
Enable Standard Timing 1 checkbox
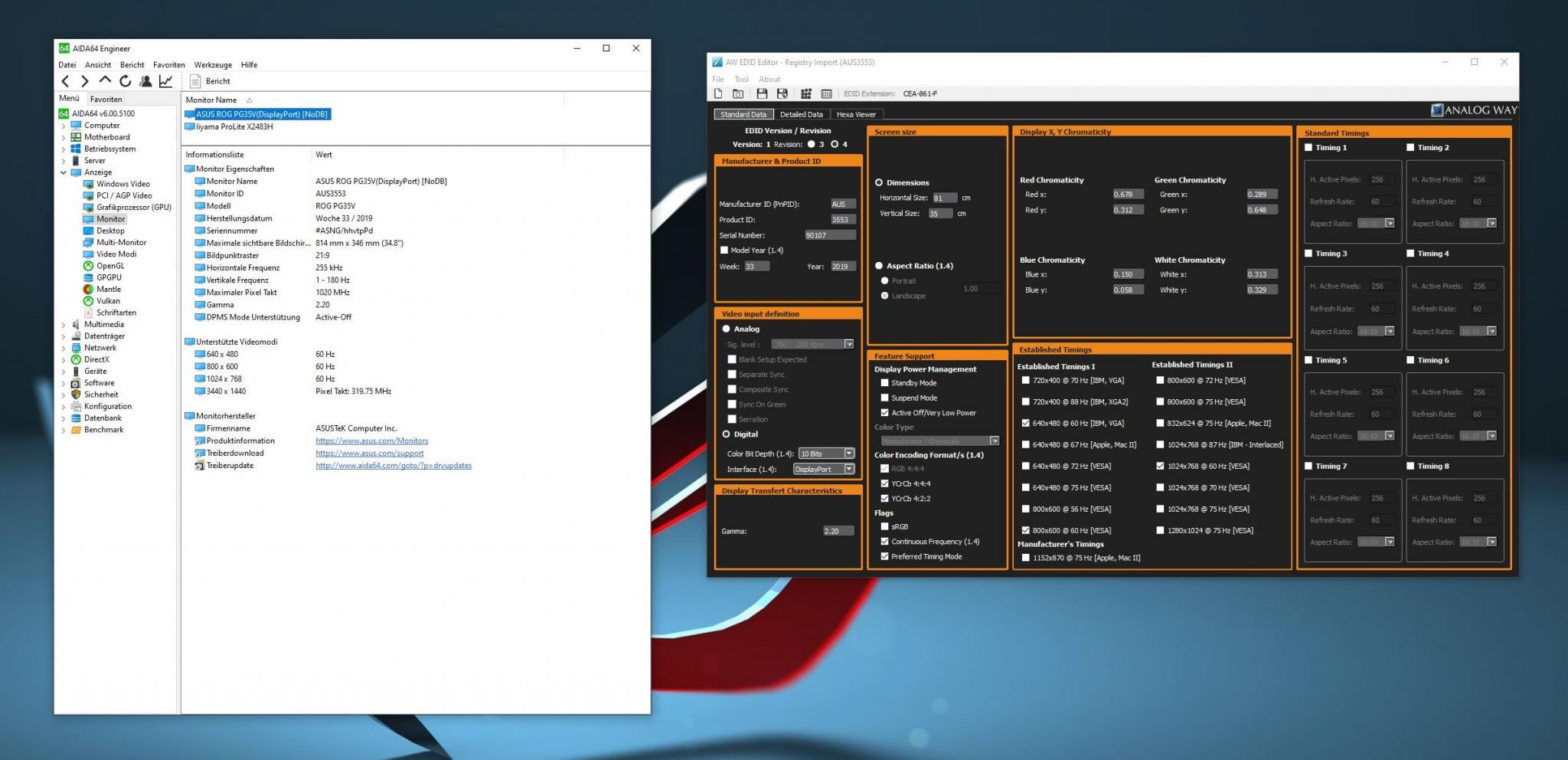(1308, 147)
